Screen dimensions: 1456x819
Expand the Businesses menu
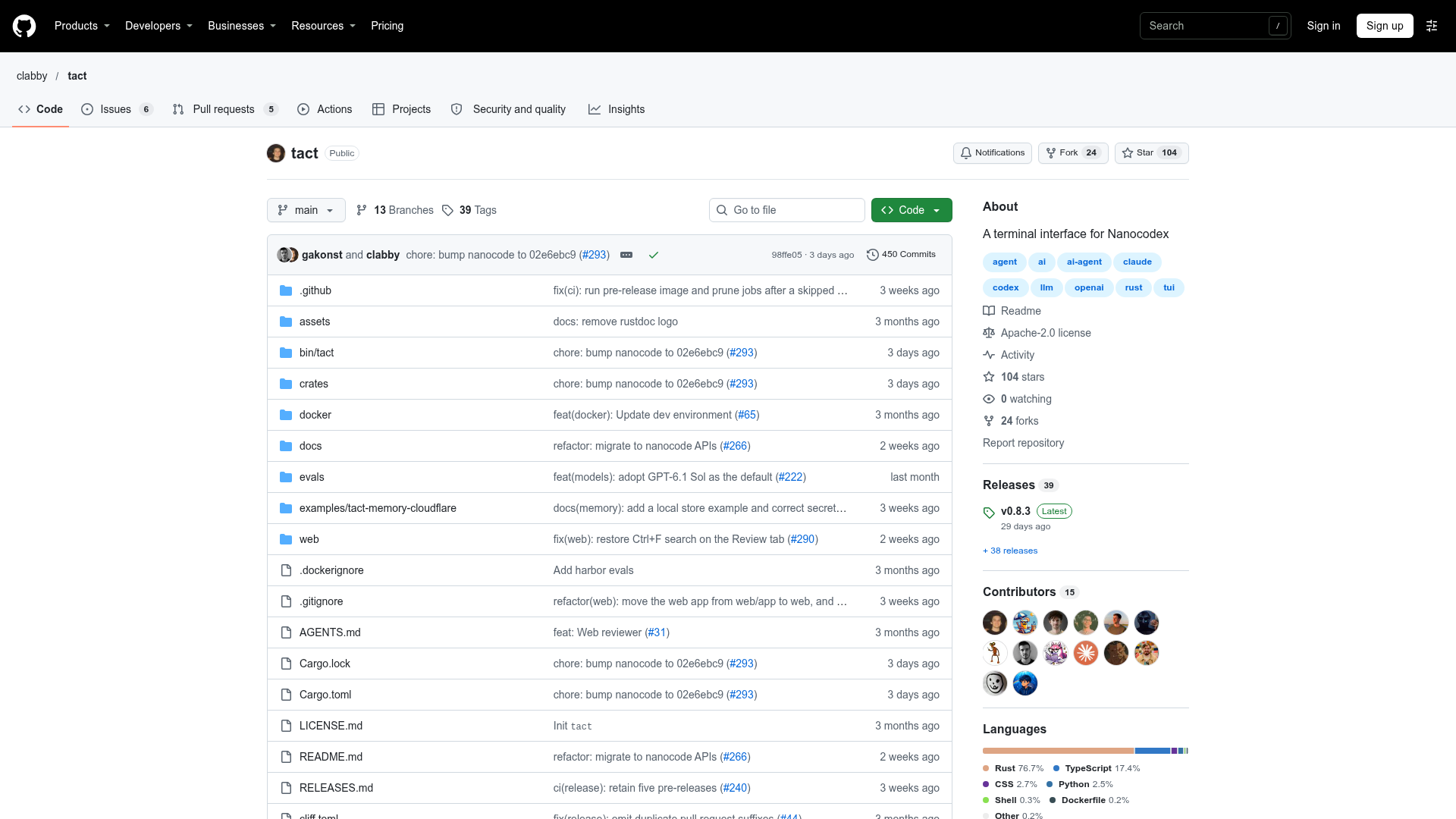click(242, 26)
